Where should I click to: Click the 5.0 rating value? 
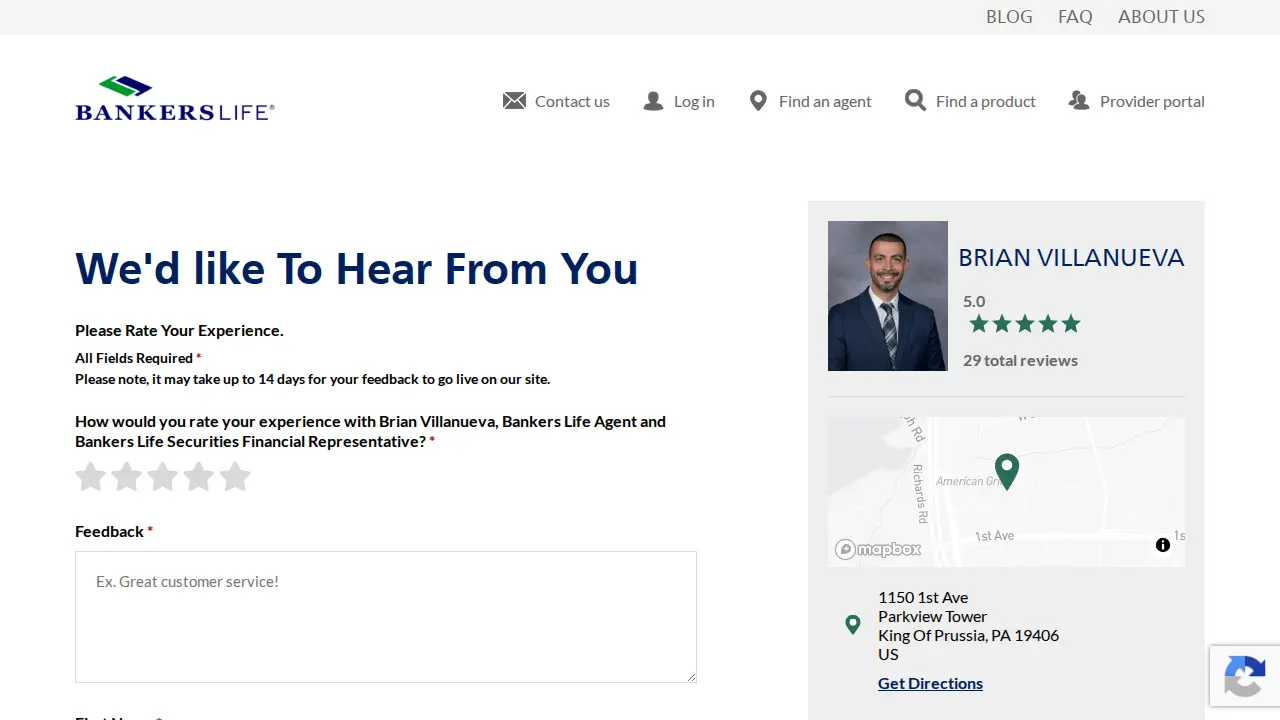pos(974,301)
